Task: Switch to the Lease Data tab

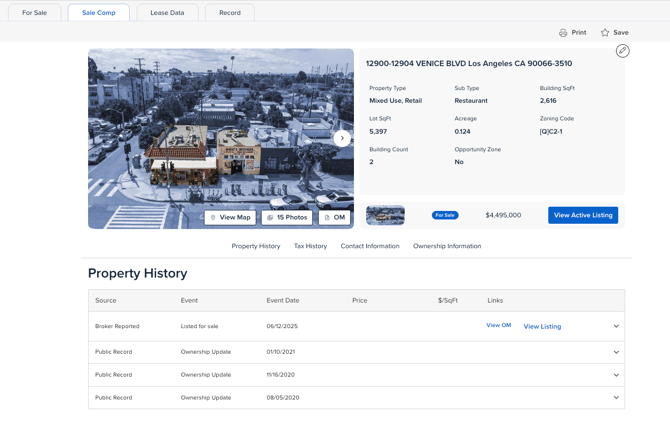Action: point(167,13)
